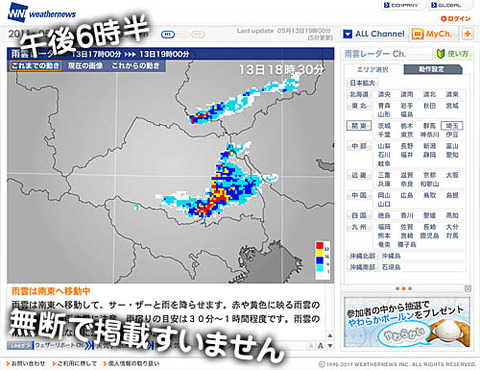The width and height of the screenshot is (480, 370).
Task: Switch to これまでの動き past movement tab
Action: pos(35,66)
